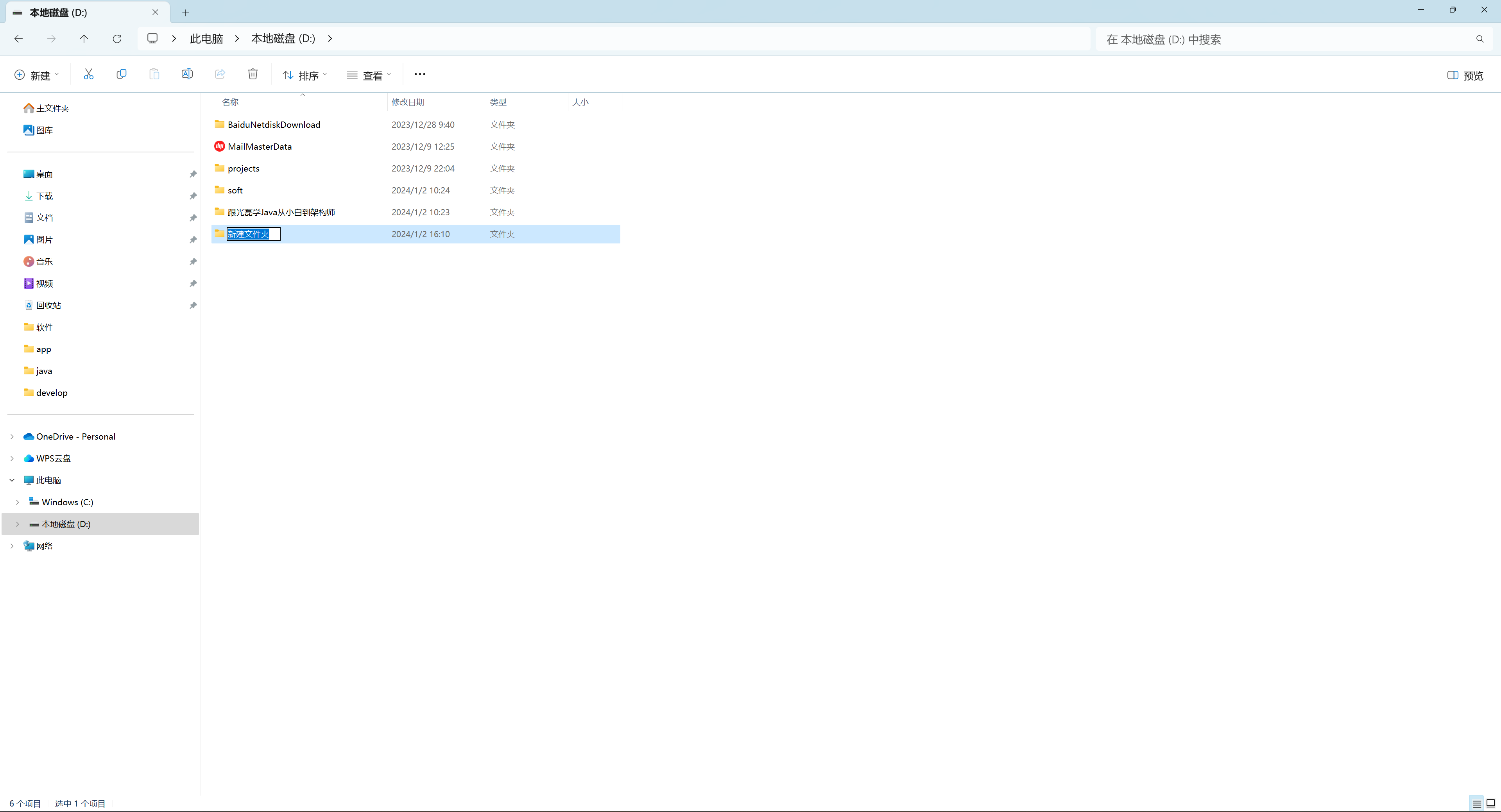This screenshot has width=1501, height=812.
Task: Unpin 下载 using its pin icon
Action: 193,196
